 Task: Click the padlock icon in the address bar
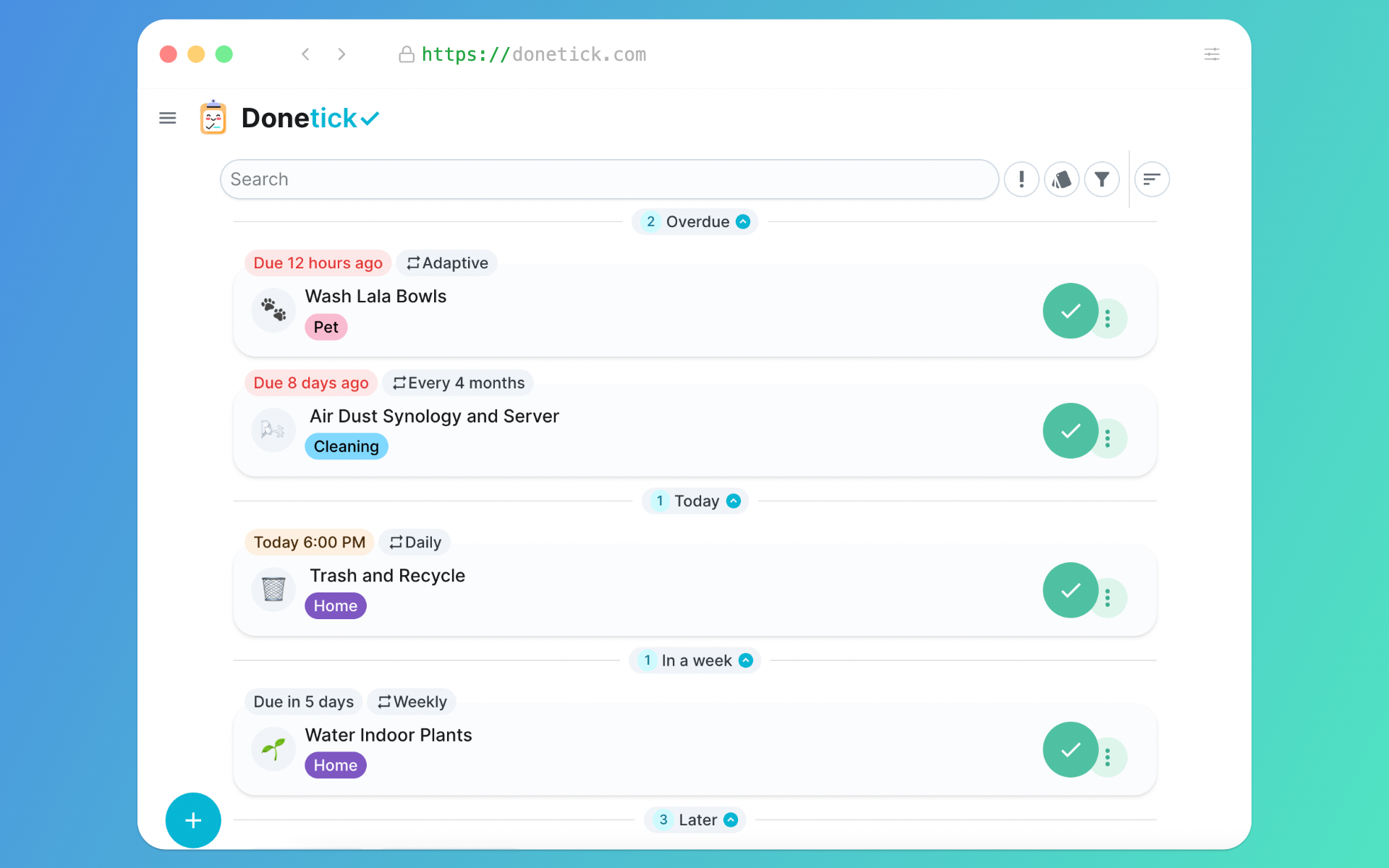pos(407,54)
